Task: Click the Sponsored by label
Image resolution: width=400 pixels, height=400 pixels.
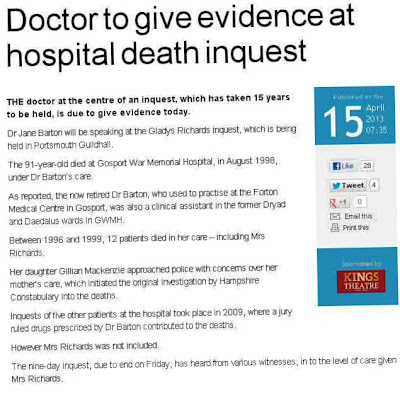Action: [361, 264]
